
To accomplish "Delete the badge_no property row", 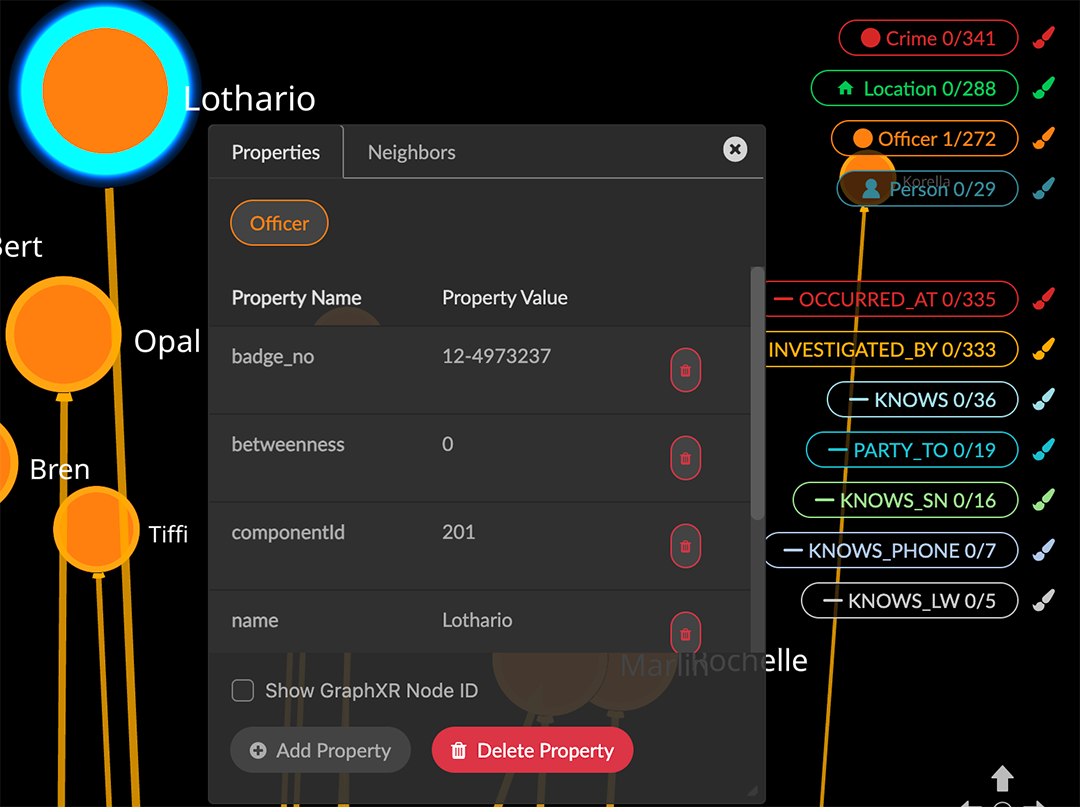I will click(x=685, y=370).
